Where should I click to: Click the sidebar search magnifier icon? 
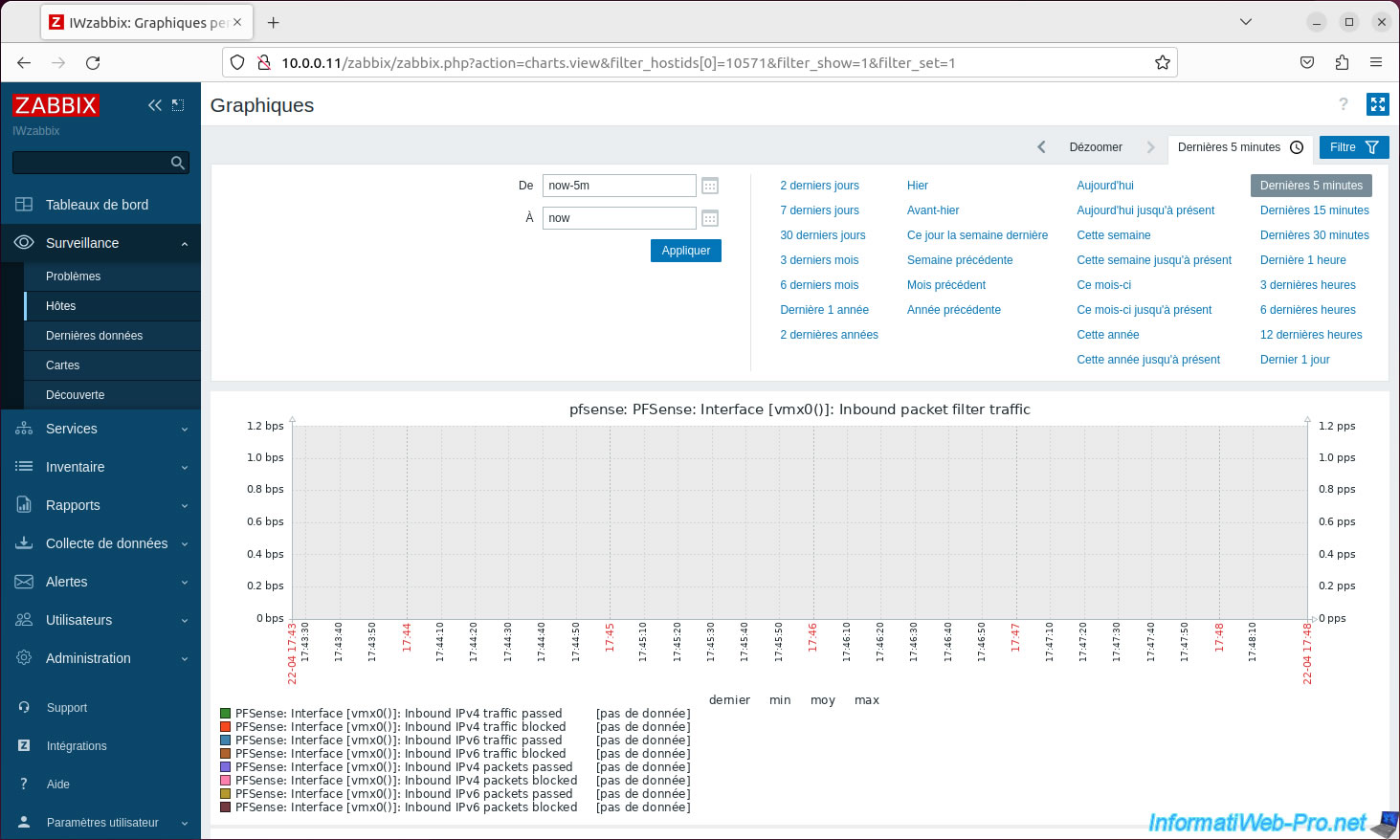tap(177, 163)
